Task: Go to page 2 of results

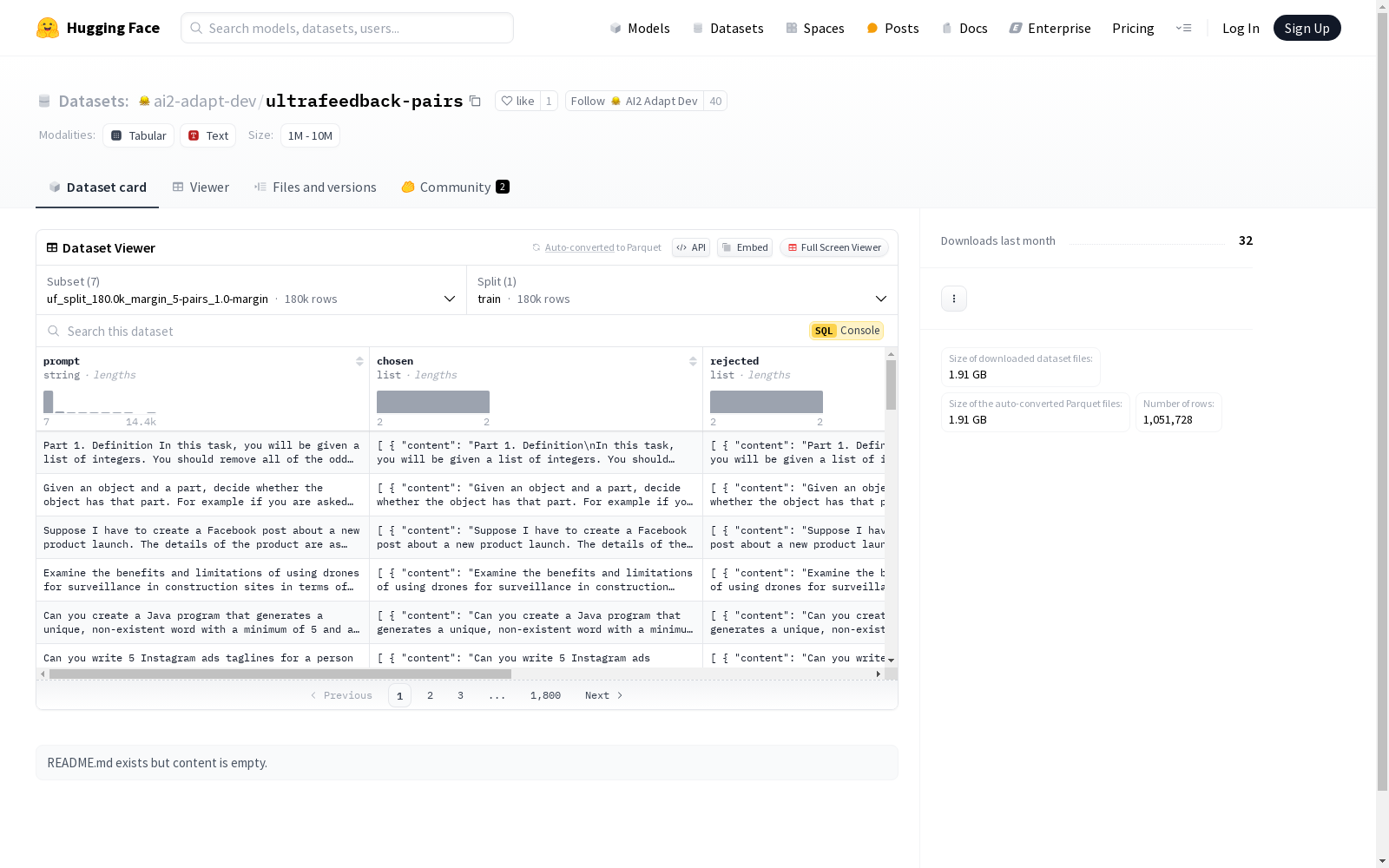Action: coord(430,695)
